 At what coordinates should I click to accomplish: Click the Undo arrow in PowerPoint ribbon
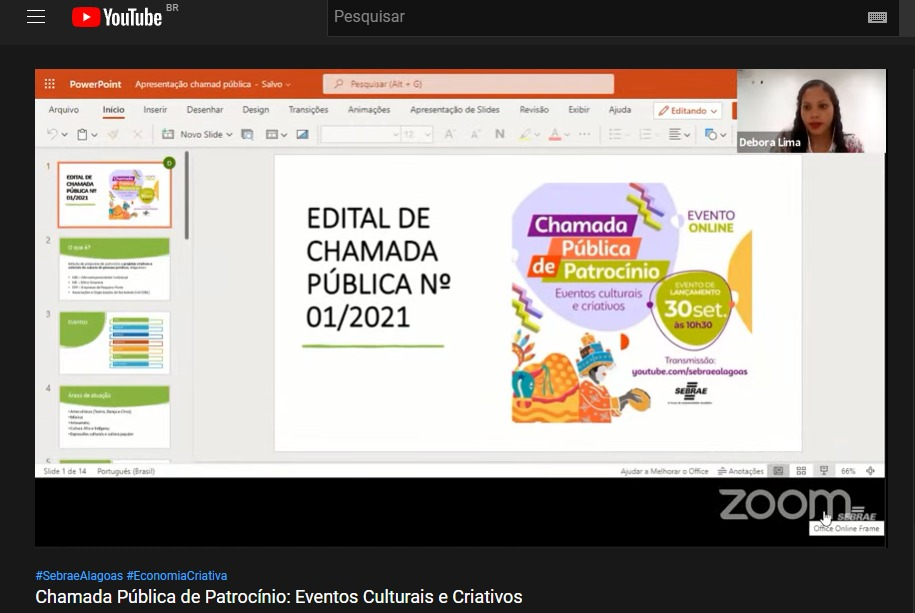(52, 134)
